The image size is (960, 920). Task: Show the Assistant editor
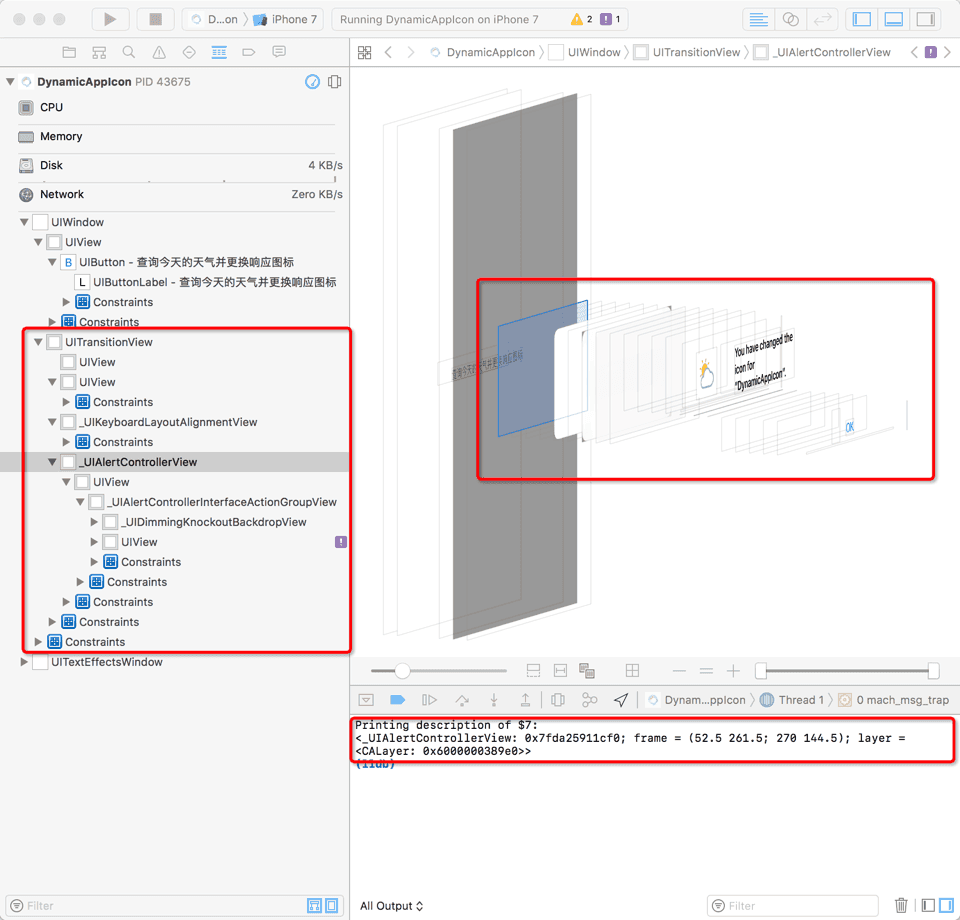[x=790, y=20]
